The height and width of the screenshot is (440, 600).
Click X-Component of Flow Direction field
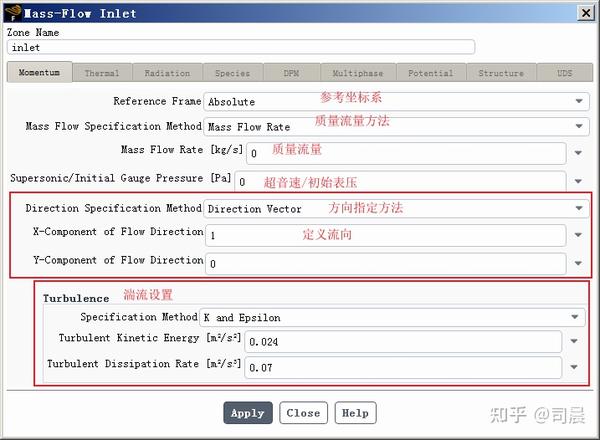tap(386, 235)
